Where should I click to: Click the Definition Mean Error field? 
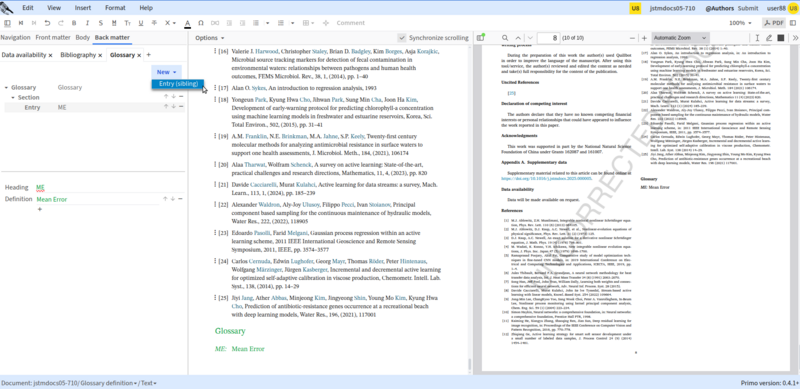[97, 199]
